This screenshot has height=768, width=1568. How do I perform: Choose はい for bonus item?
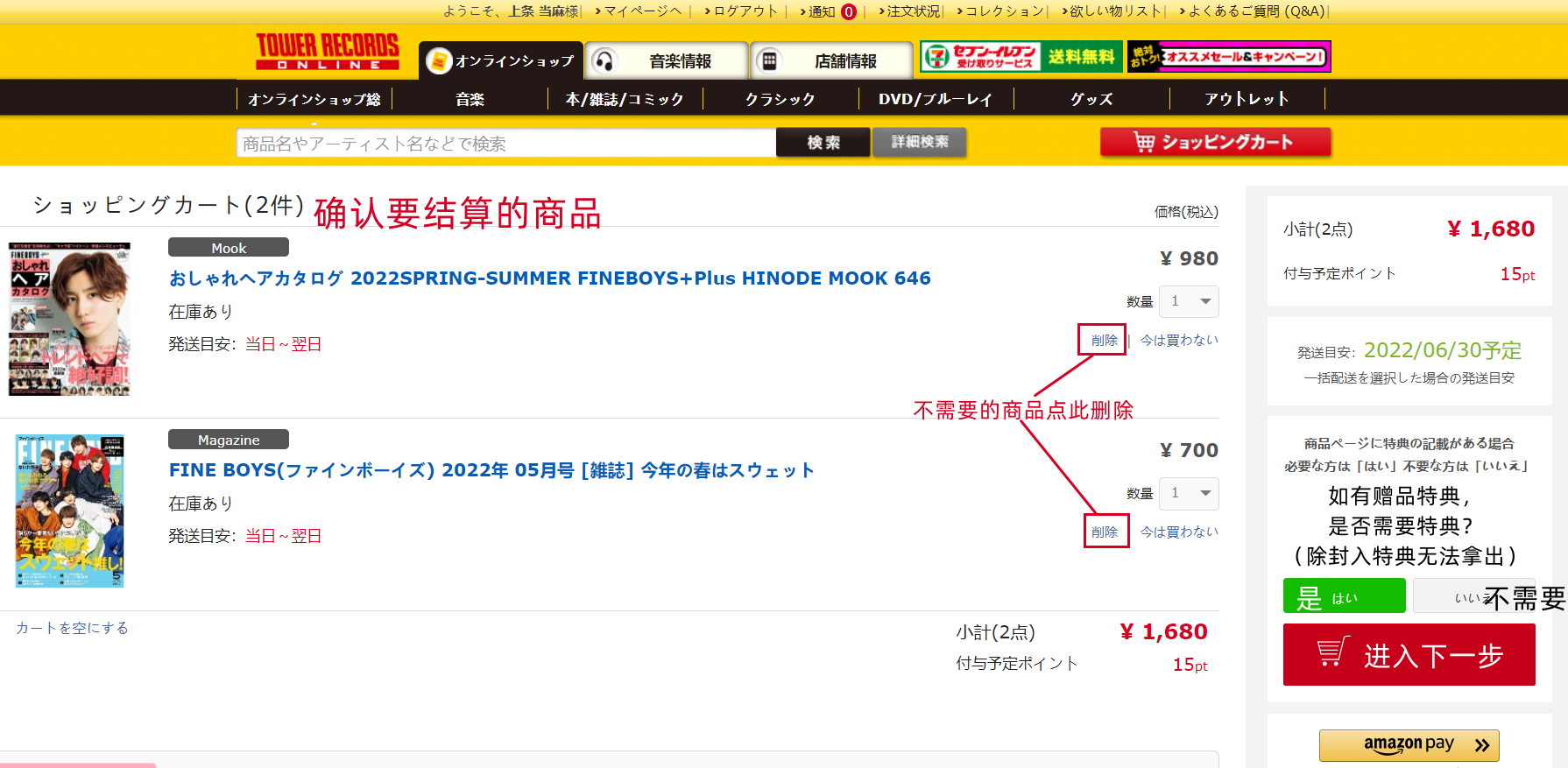pyautogui.click(x=1344, y=596)
